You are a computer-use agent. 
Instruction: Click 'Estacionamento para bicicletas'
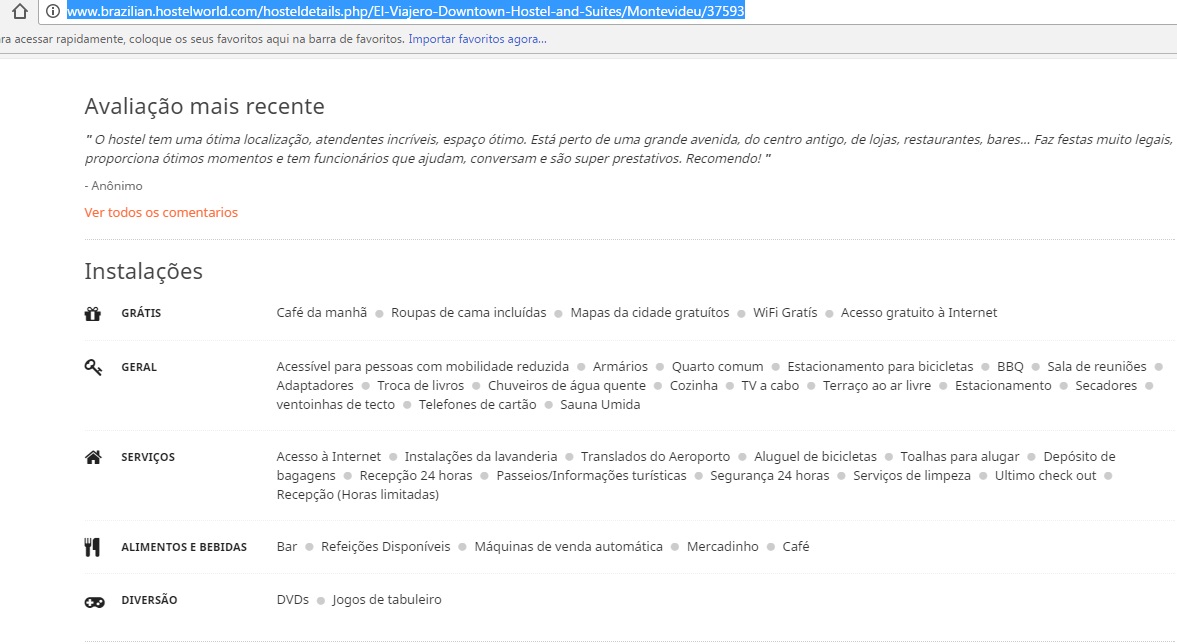[x=880, y=366]
